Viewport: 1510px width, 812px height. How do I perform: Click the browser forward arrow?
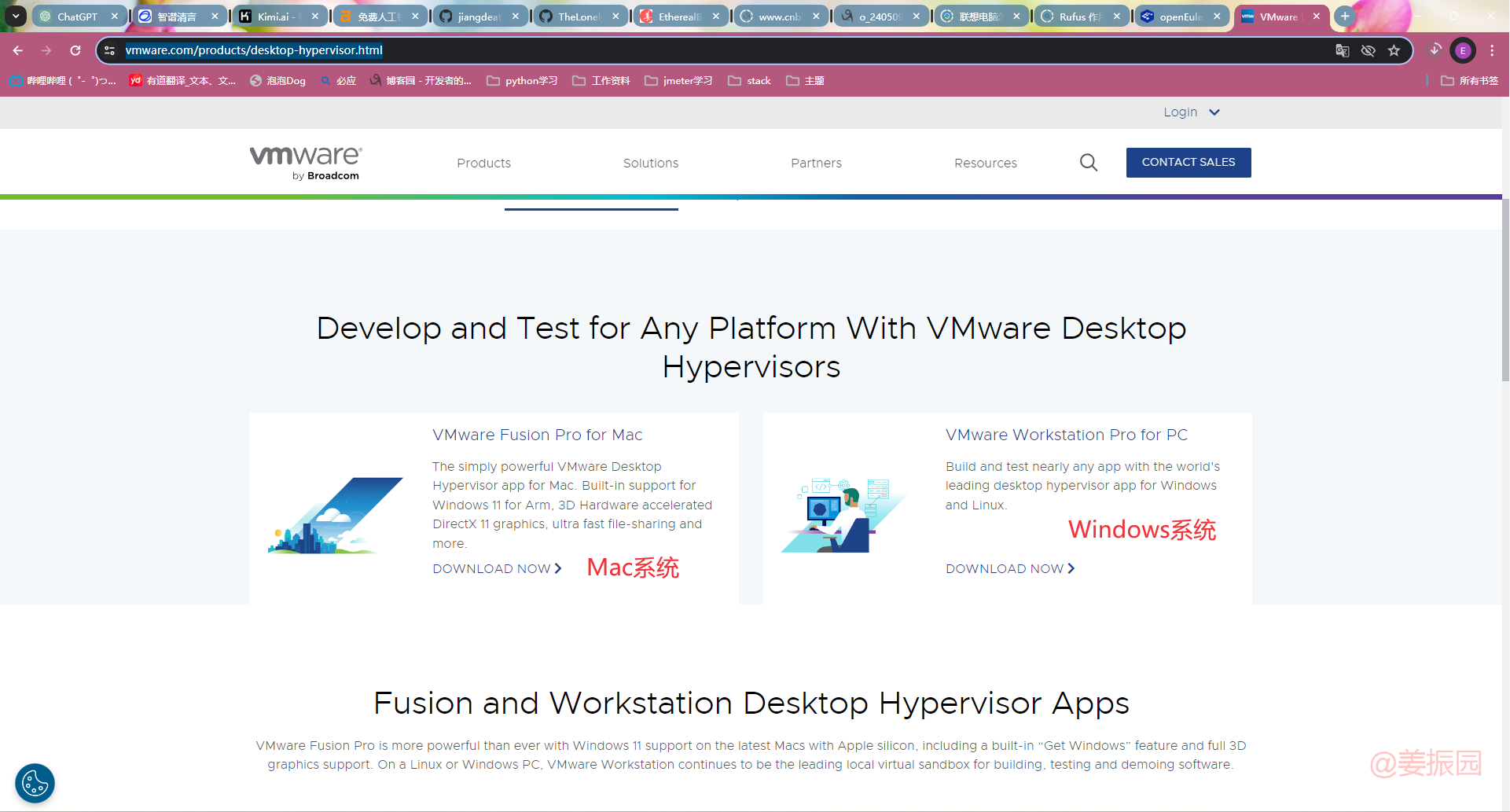[x=46, y=50]
